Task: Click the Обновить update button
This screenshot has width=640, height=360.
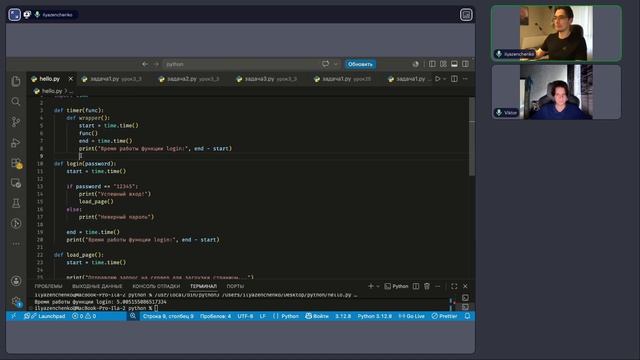Action: (360, 64)
